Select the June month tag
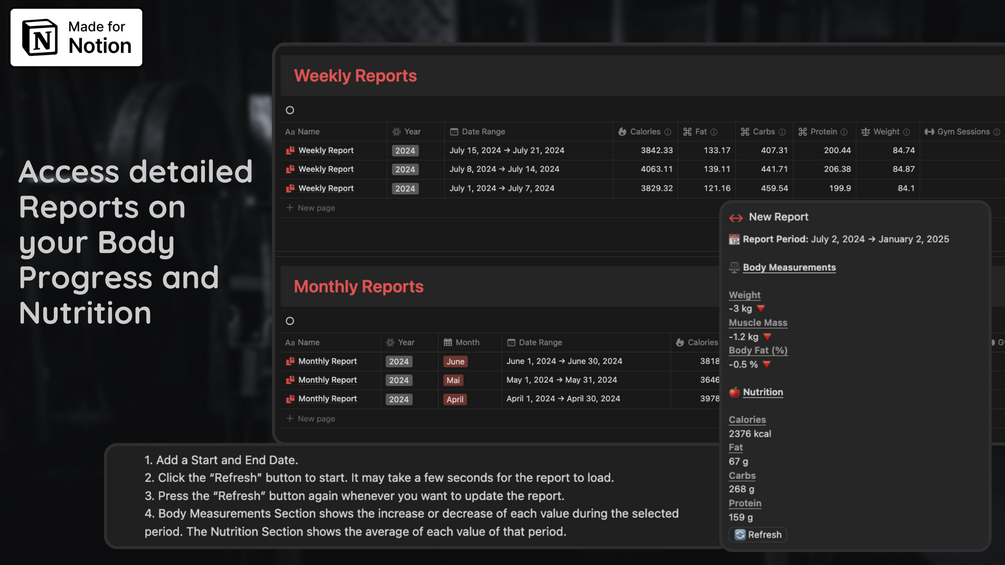This screenshot has width=1005, height=565. click(x=455, y=361)
